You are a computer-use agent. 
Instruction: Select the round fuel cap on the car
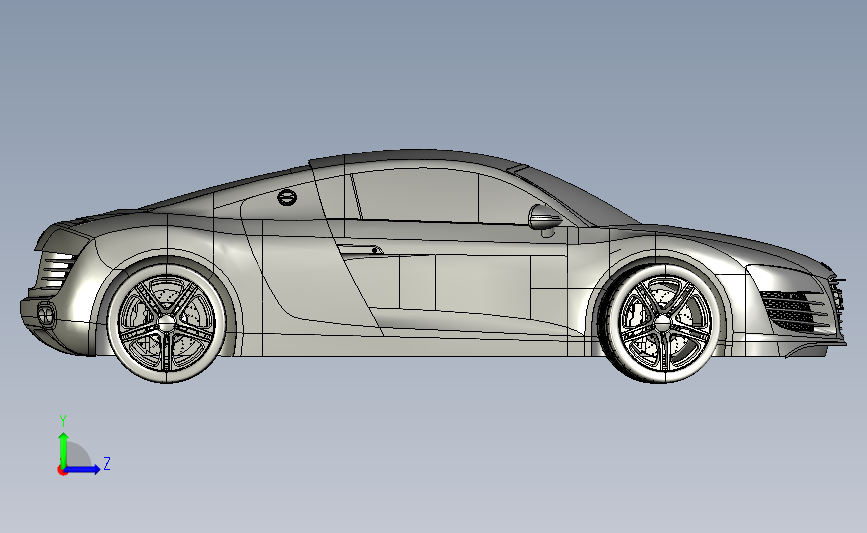pos(287,197)
